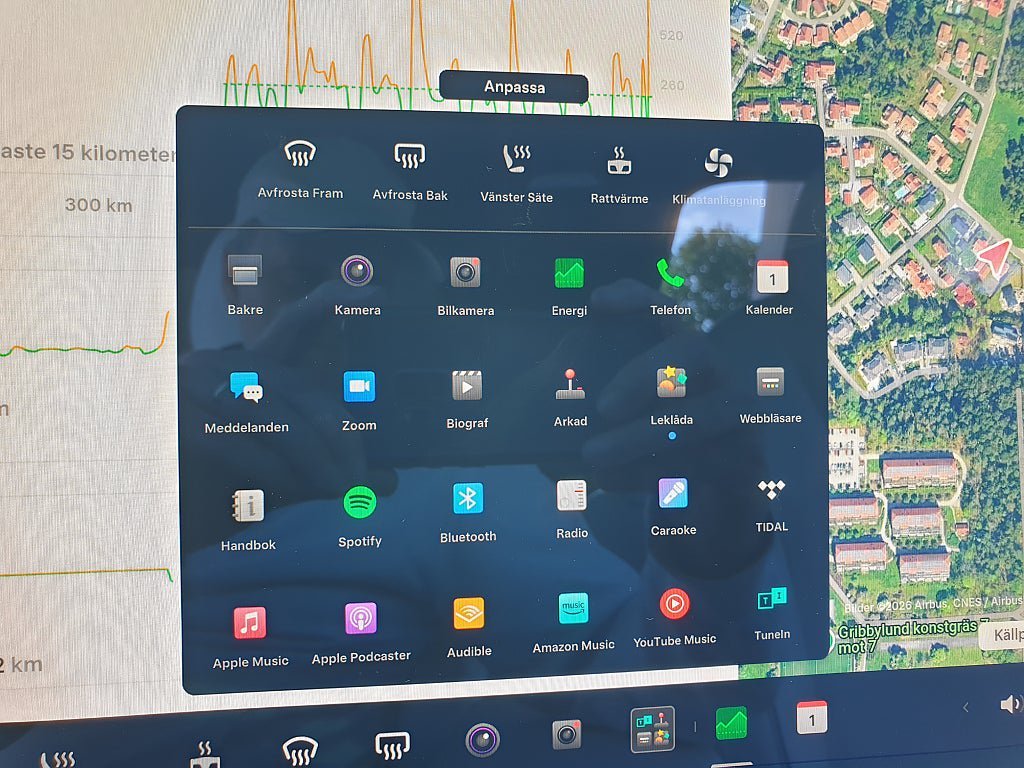Screen dimensions: 1024x768
Task: Open the Arkad arcade app
Action: pyautogui.click(x=570, y=384)
